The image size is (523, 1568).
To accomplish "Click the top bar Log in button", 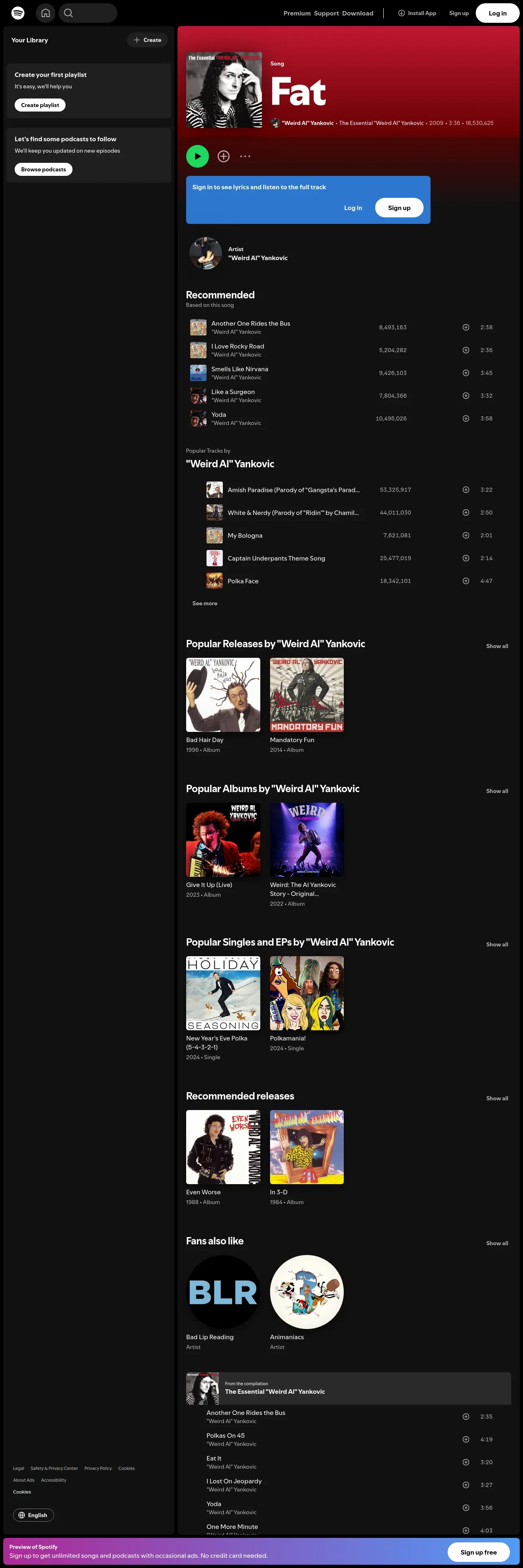I will (x=497, y=13).
